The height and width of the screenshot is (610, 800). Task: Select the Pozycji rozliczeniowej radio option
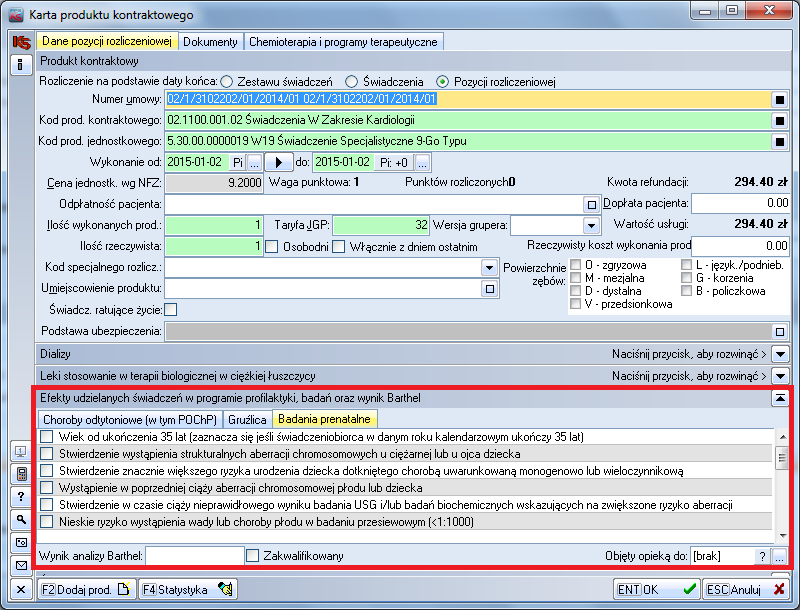click(442, 82)
